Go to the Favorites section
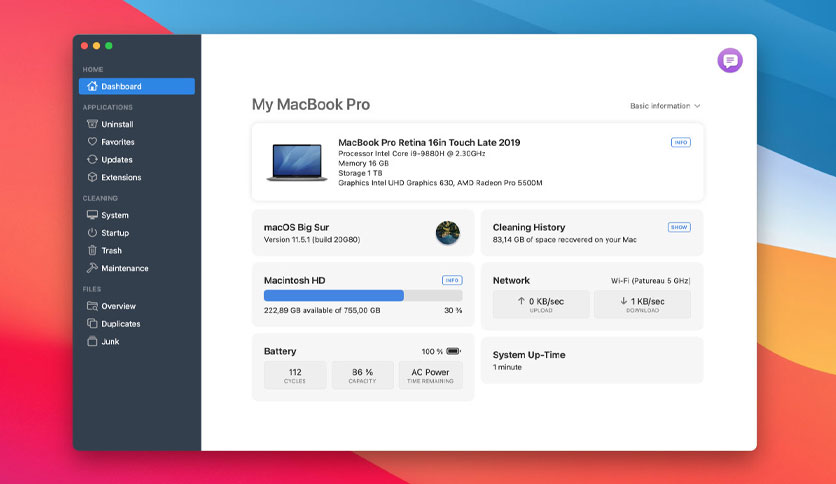Viewport: 836px width, 484px height. coord(118,142)
